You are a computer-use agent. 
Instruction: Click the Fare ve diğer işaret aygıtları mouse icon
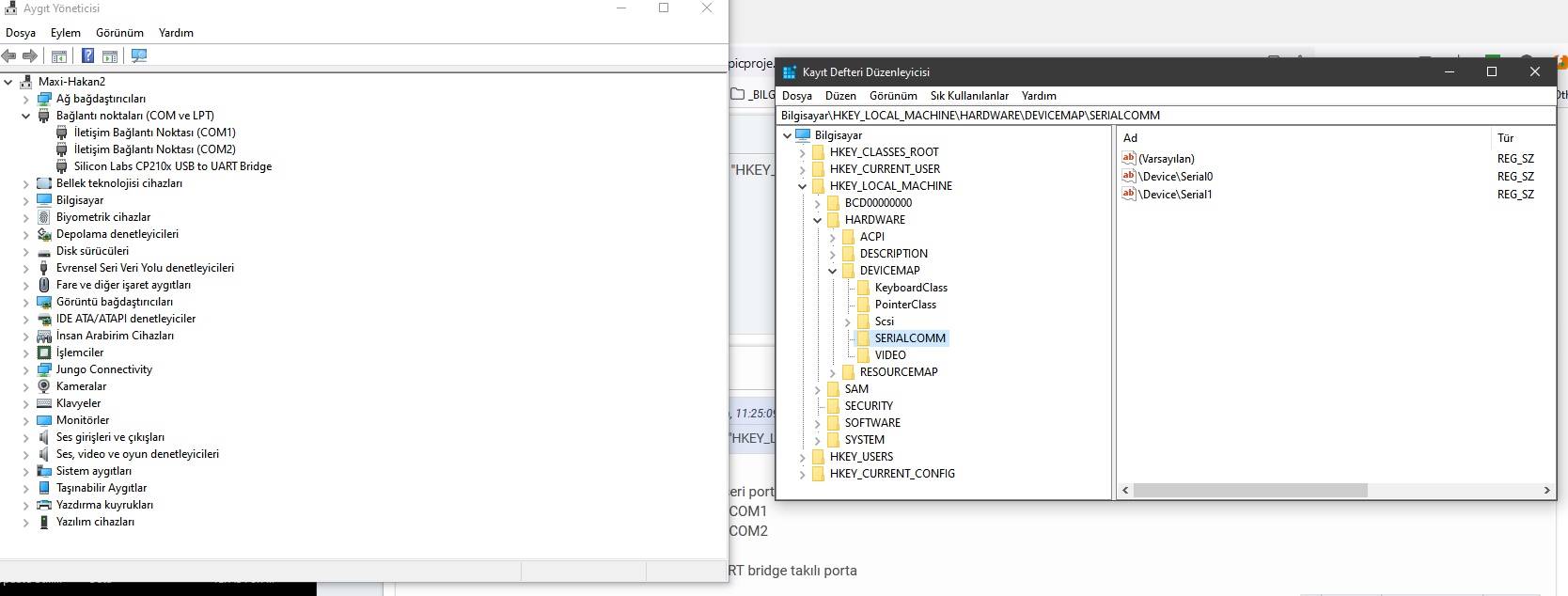point(44,285)
